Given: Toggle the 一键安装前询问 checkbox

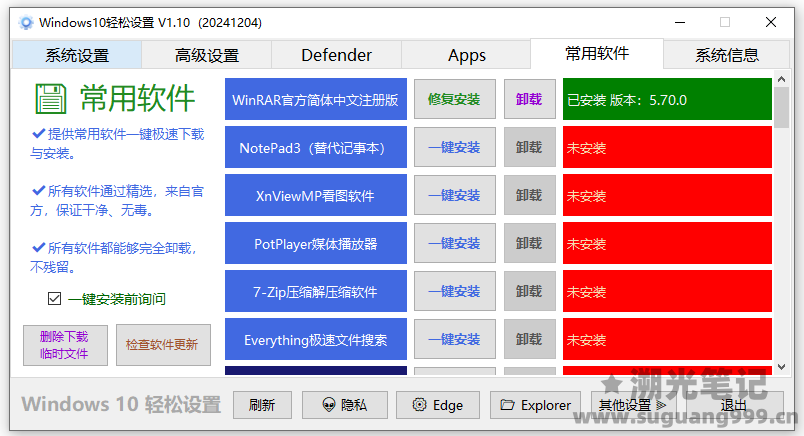Looking at the screenshot, I should [x=54, y=299].
